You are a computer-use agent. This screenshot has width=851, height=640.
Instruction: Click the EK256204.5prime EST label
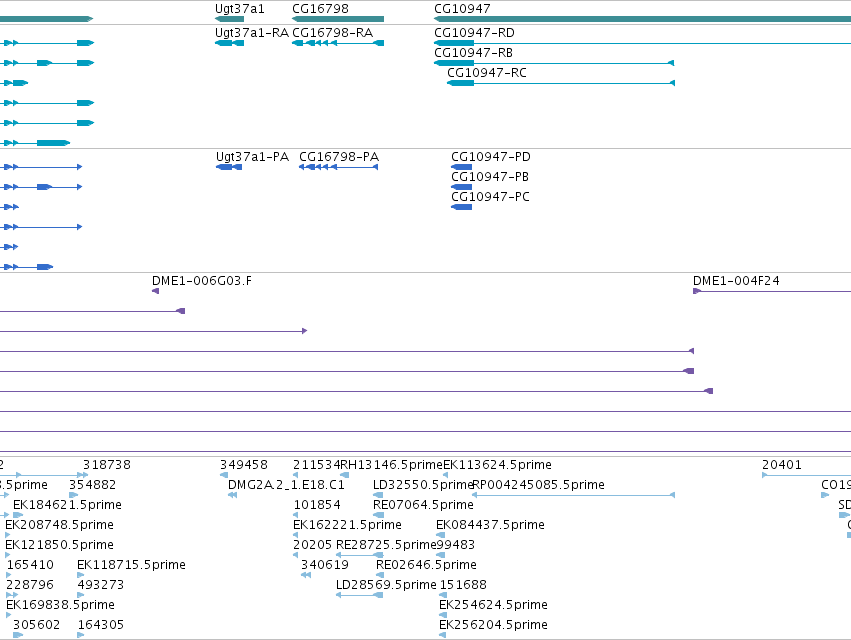tap(493, 625)
